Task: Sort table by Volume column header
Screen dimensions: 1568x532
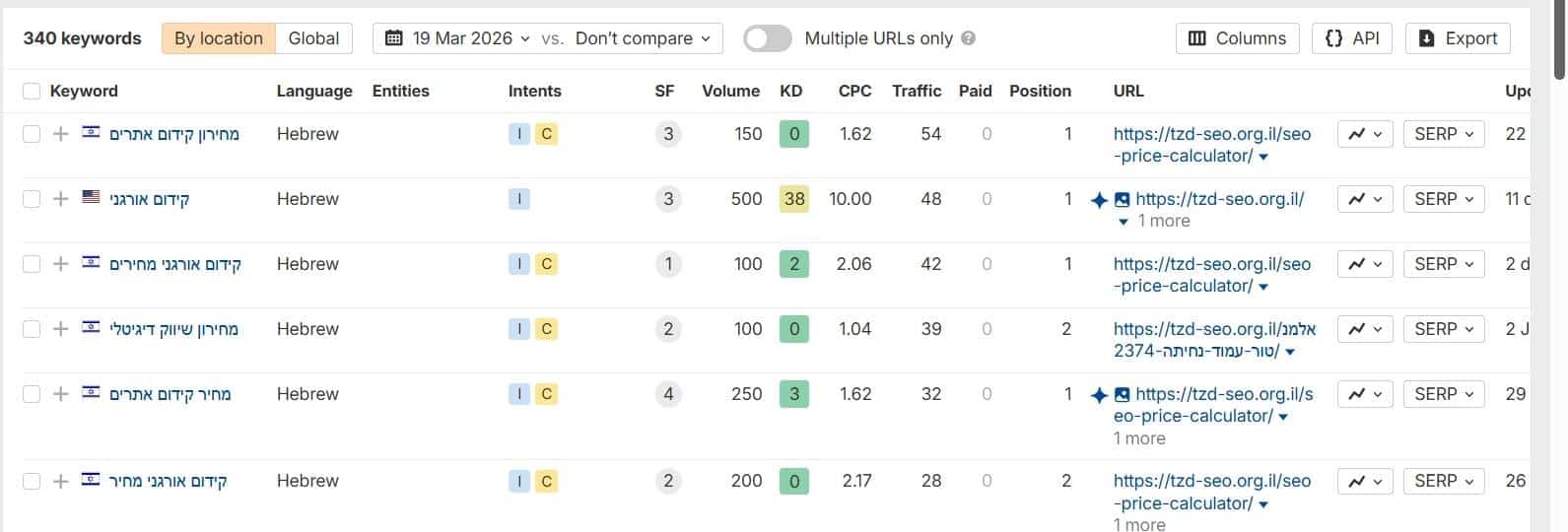Action: click(730, 91)
